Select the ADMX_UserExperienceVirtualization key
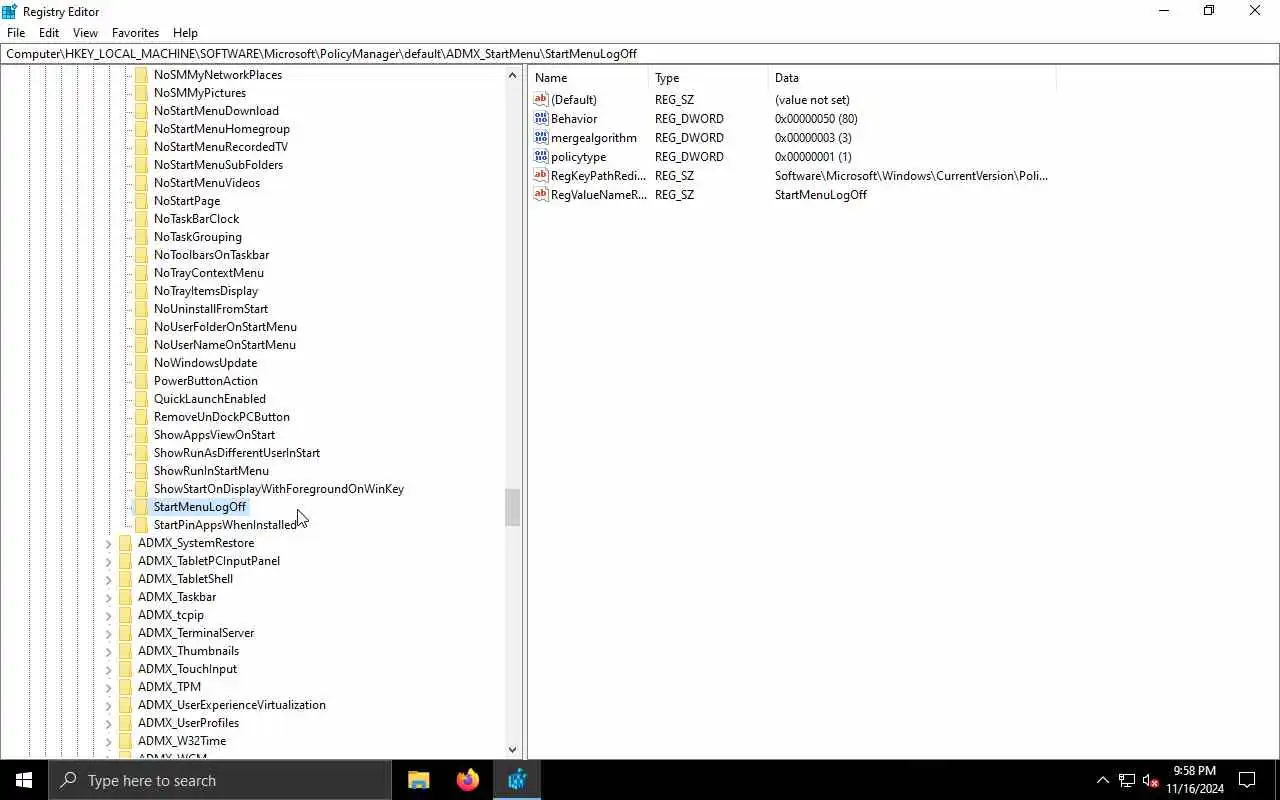Image resolution: width=1280 pixels, height=800 pixels. pyautogui.click(x=232, y=705)
